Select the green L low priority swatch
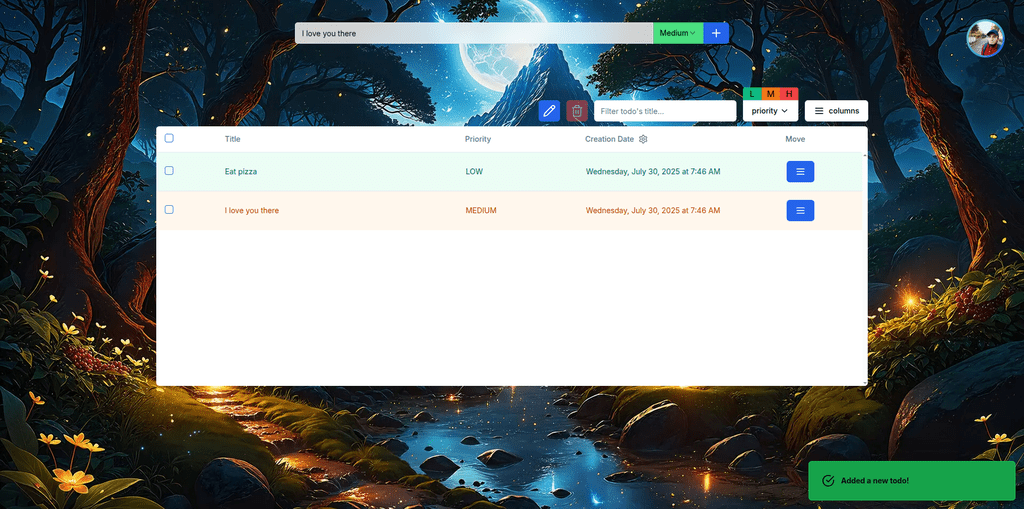The height and width of the screenshot is (509, 1024). (x=752, y=93)
